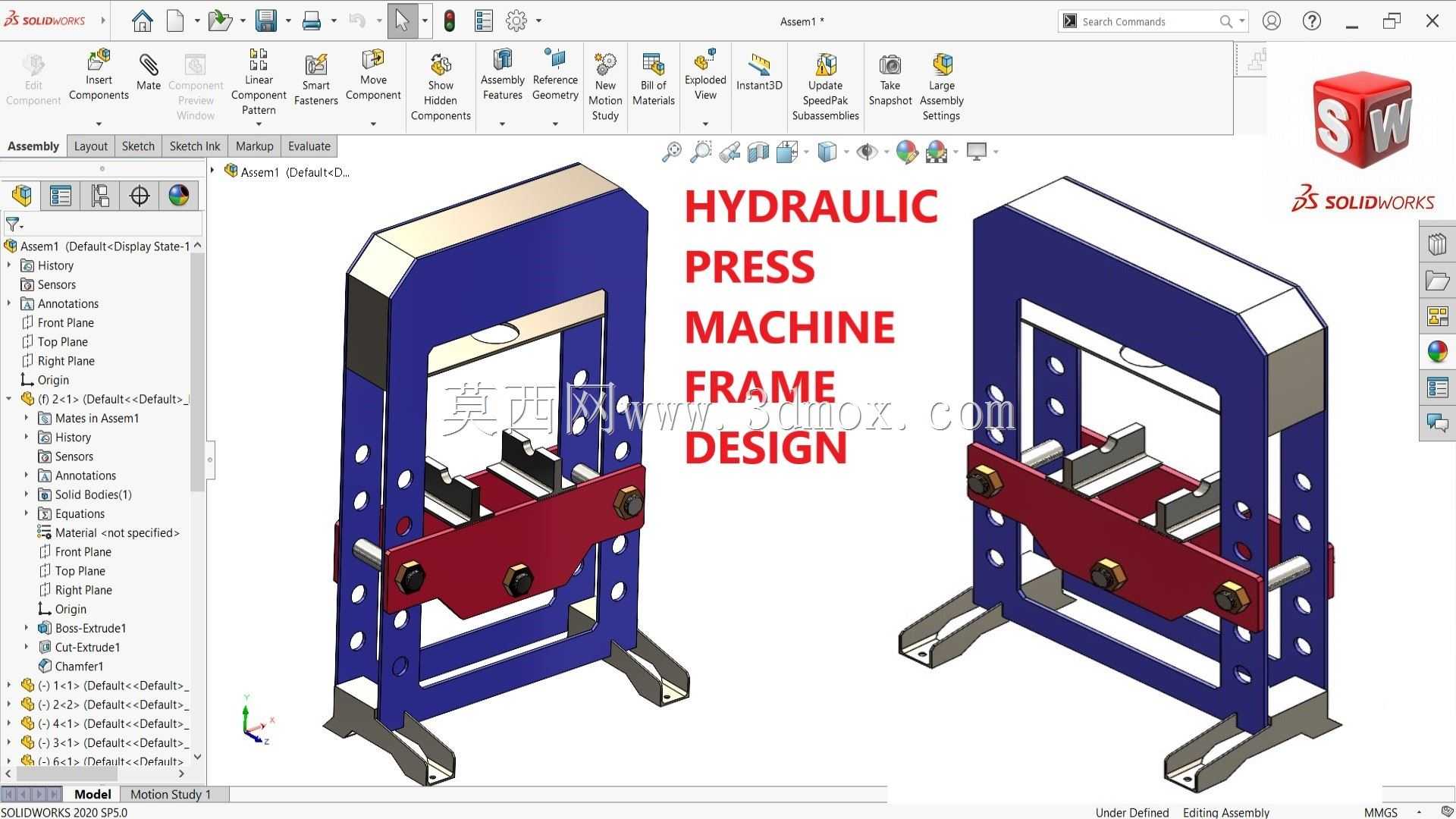
Task: Expand Move Component dropdown arrow
Action: point(373,124)
